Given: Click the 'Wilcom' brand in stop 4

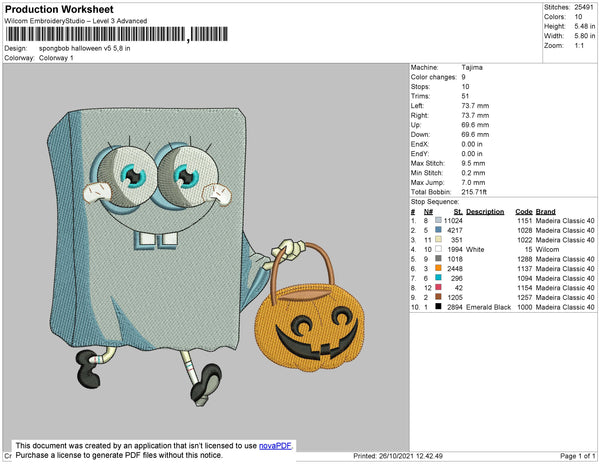Looking at the screenshot, I should pos(547,249).
